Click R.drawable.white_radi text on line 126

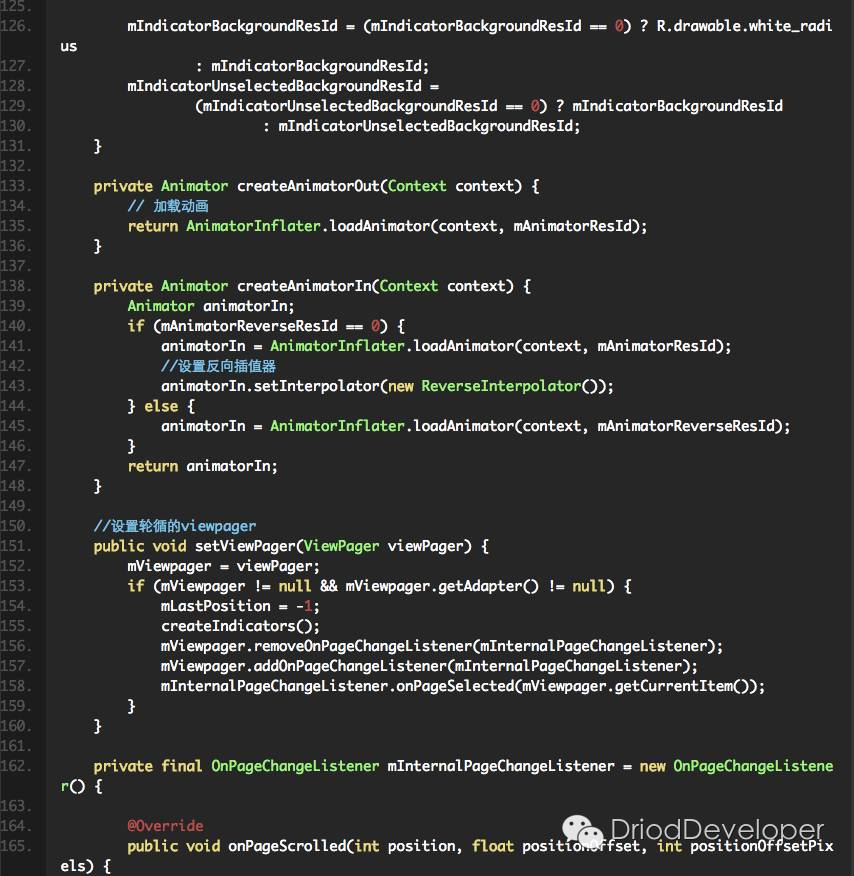[744, 26]
